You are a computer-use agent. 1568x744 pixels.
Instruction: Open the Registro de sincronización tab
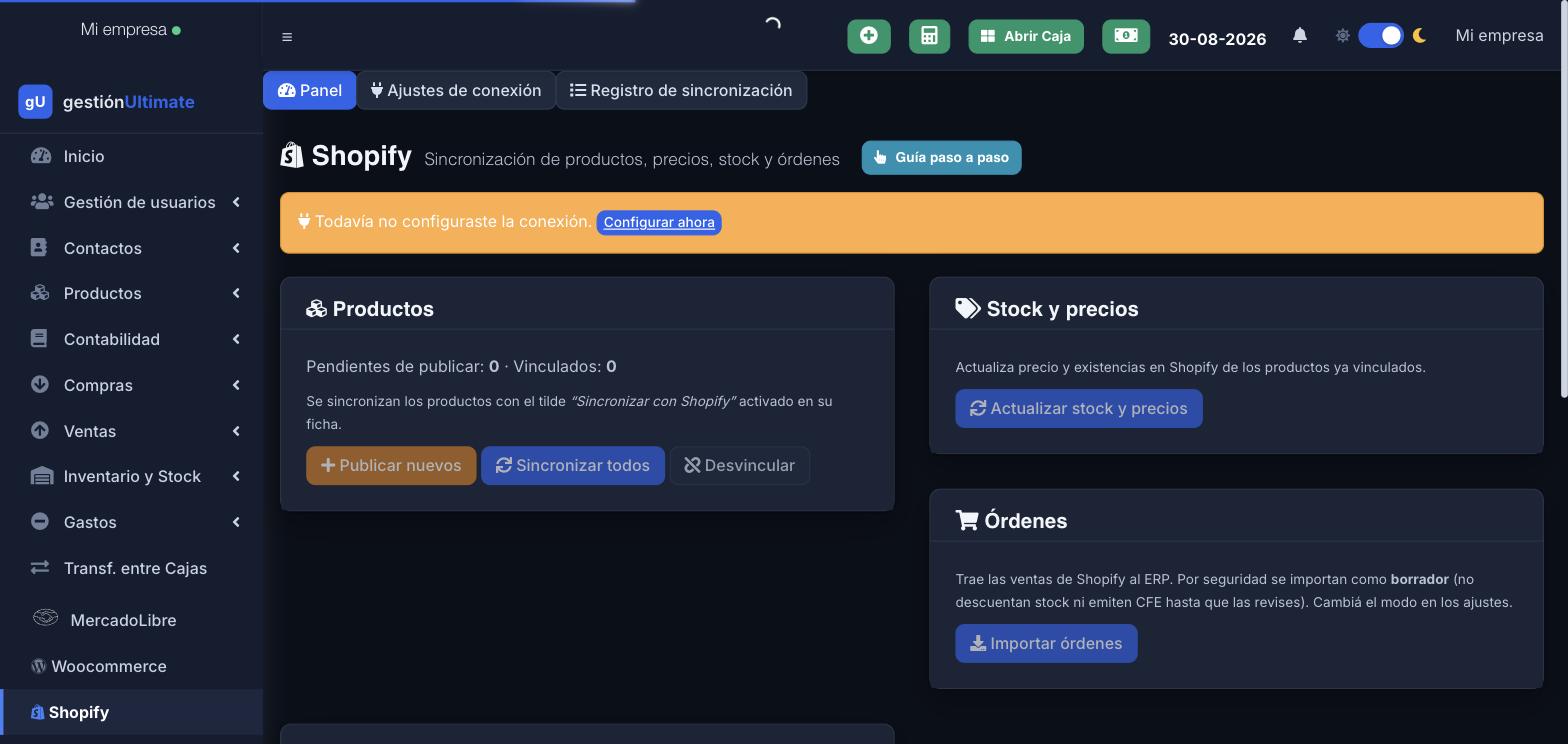[x=681, y=90]
